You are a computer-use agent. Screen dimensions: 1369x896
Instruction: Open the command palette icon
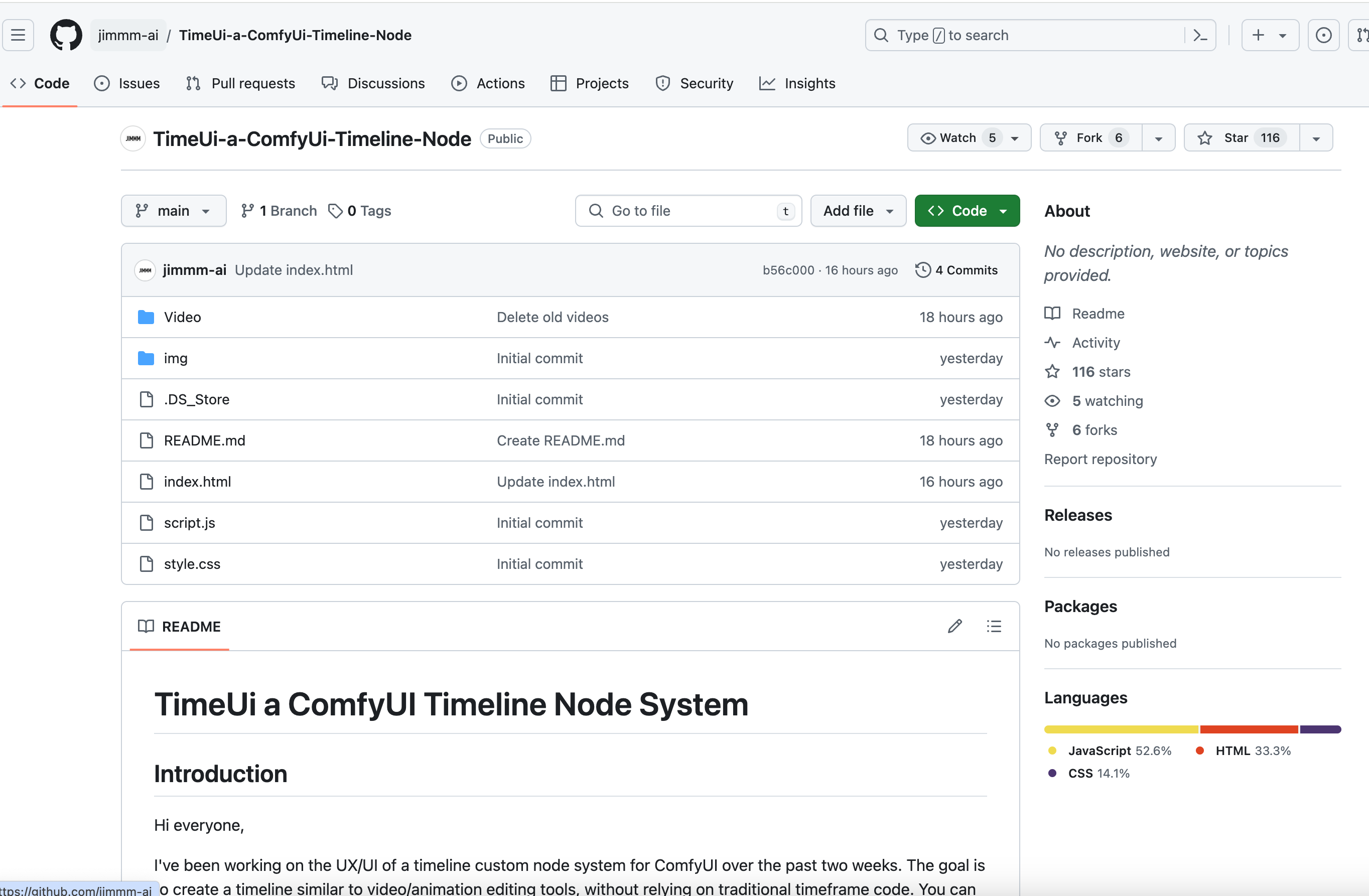pyautogui.click(x=1200, y=35)
